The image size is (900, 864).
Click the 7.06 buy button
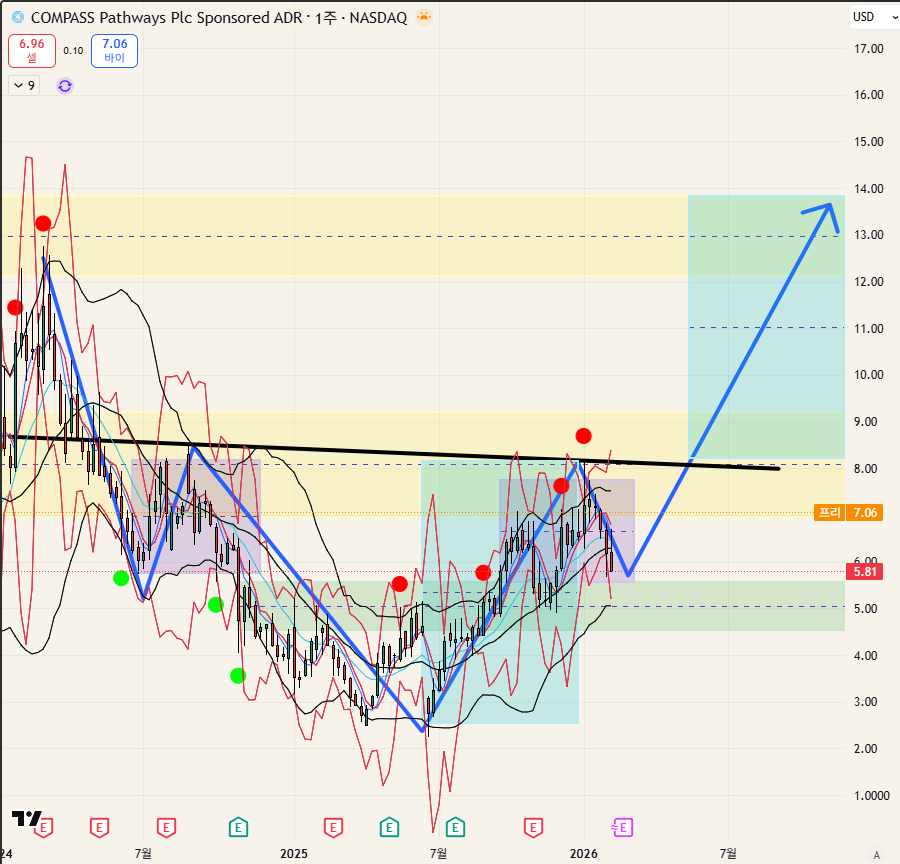(114, 51)
